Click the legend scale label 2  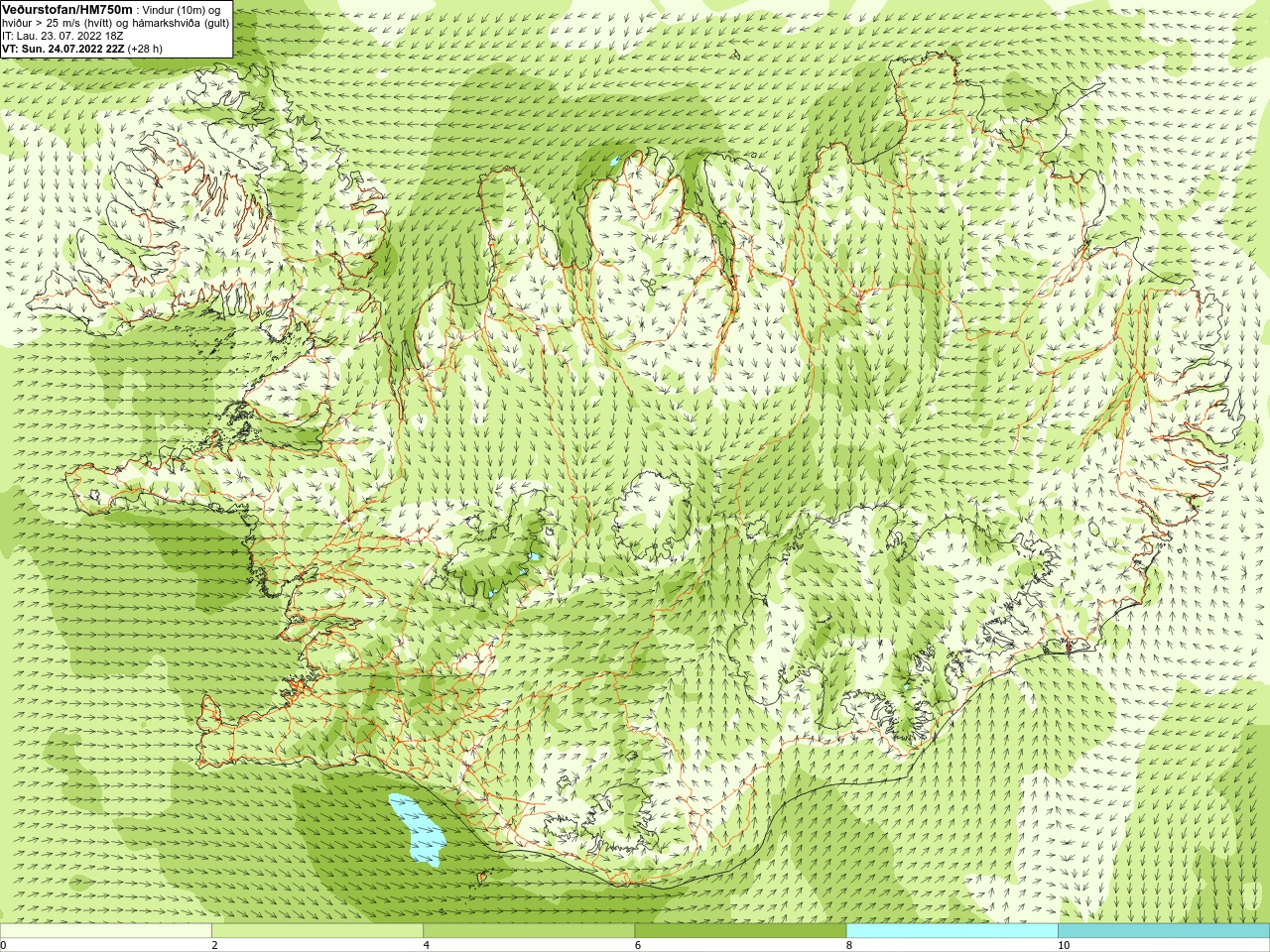click(214, 945)
